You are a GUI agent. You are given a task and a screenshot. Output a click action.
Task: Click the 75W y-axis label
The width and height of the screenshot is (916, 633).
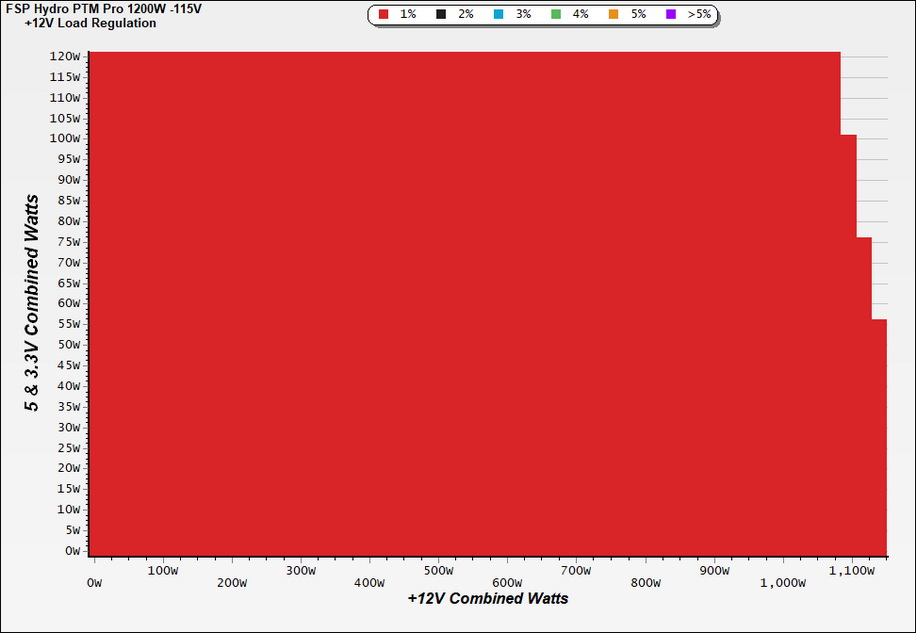(68, 242)
